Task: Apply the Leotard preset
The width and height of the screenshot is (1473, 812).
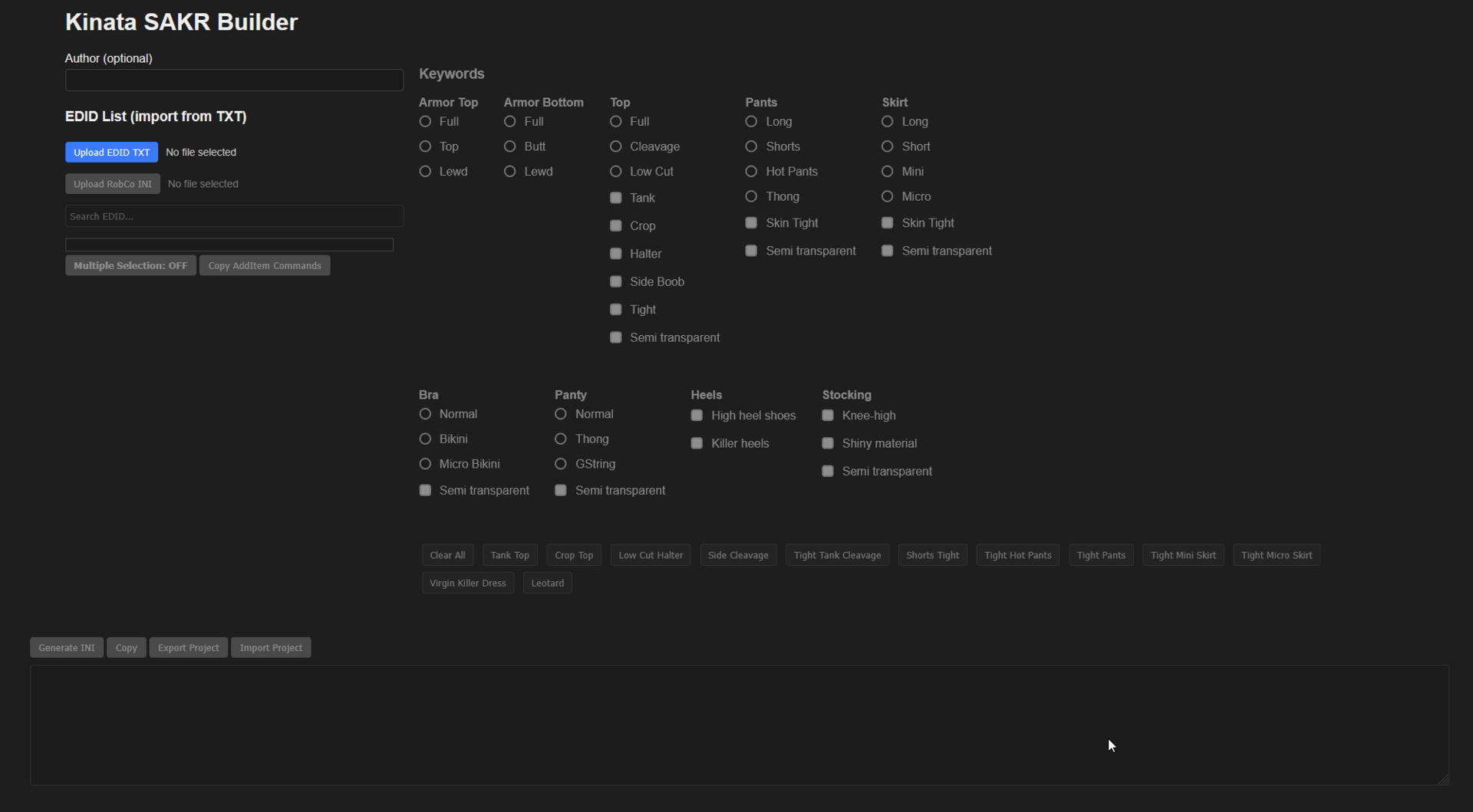Action: (x=548, y=584)
